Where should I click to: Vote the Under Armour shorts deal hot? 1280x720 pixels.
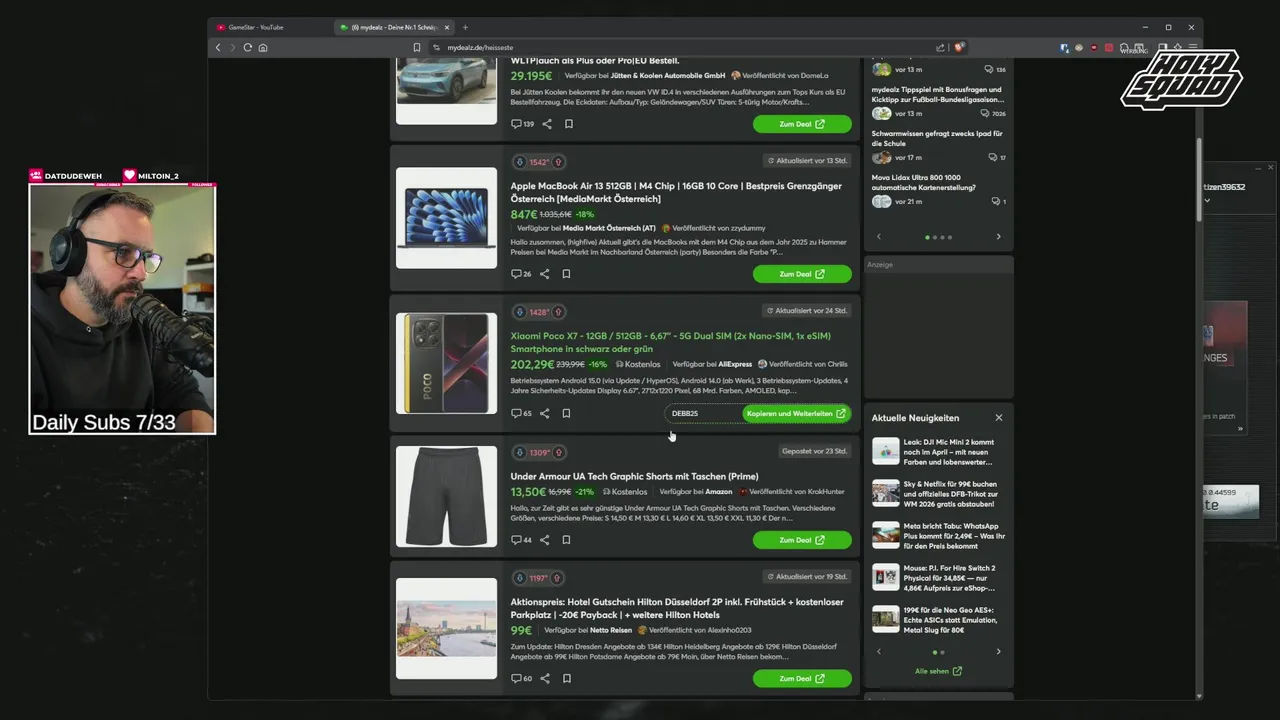pyautogui.click(x=558, y=452)
